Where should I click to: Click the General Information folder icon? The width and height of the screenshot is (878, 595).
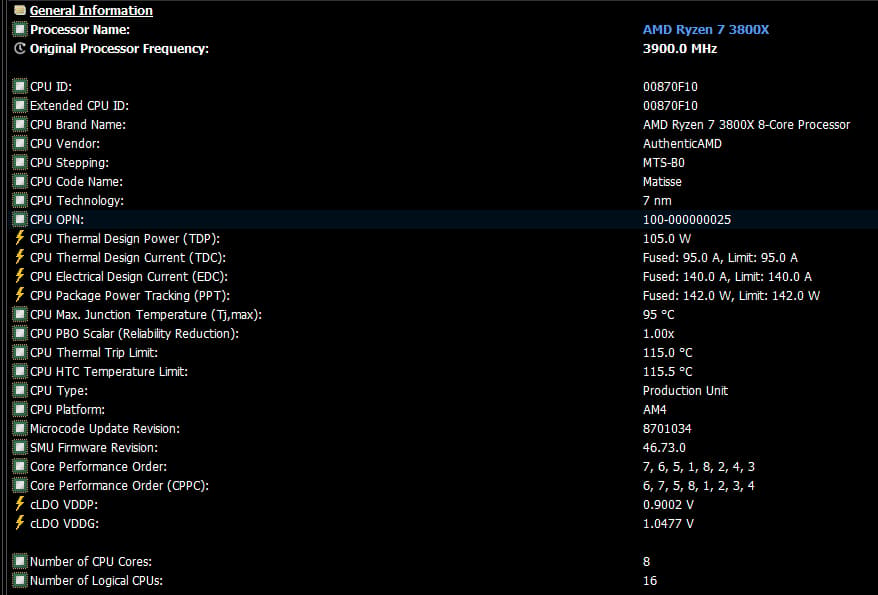coord(20,10)
